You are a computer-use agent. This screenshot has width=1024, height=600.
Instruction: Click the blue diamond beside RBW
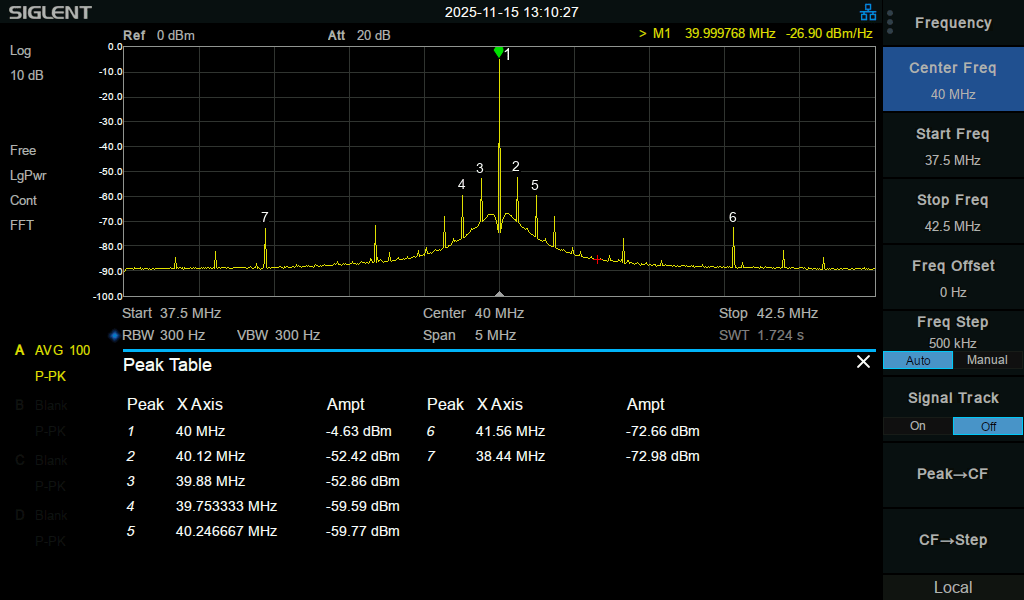pyautogui.click(x=114, y=336)
